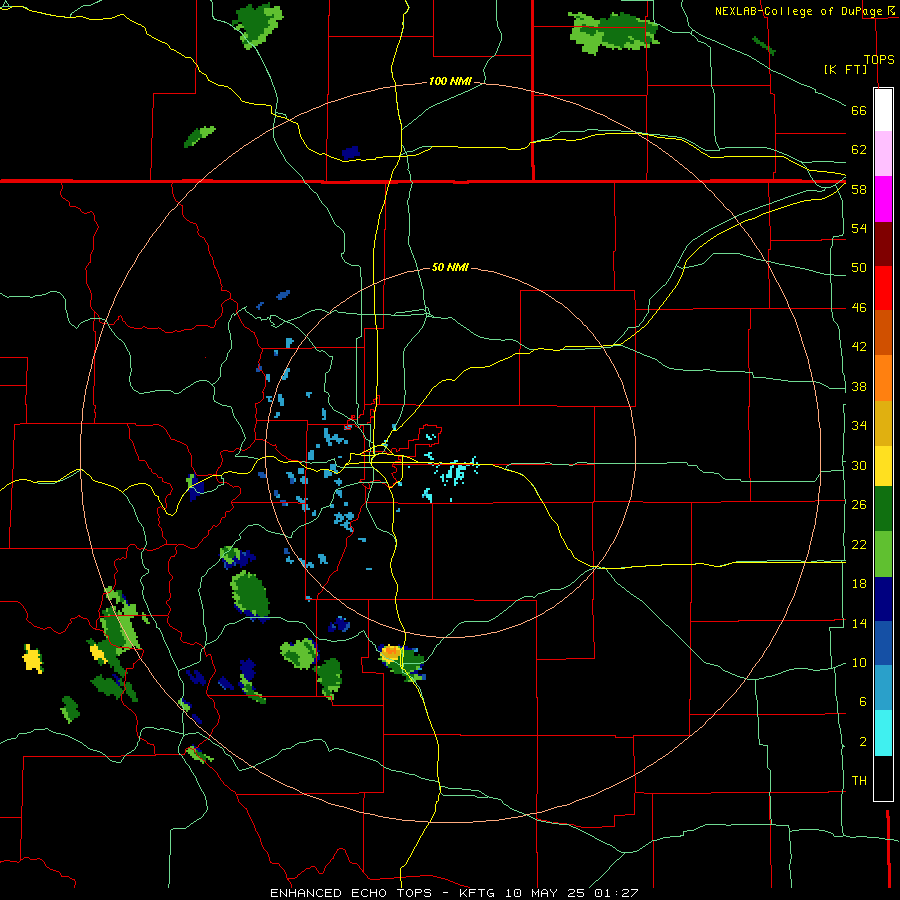This screenshot has height=900, width=900.
Task: Click the "50 NMI" range ring label
Action: [450, 267]
